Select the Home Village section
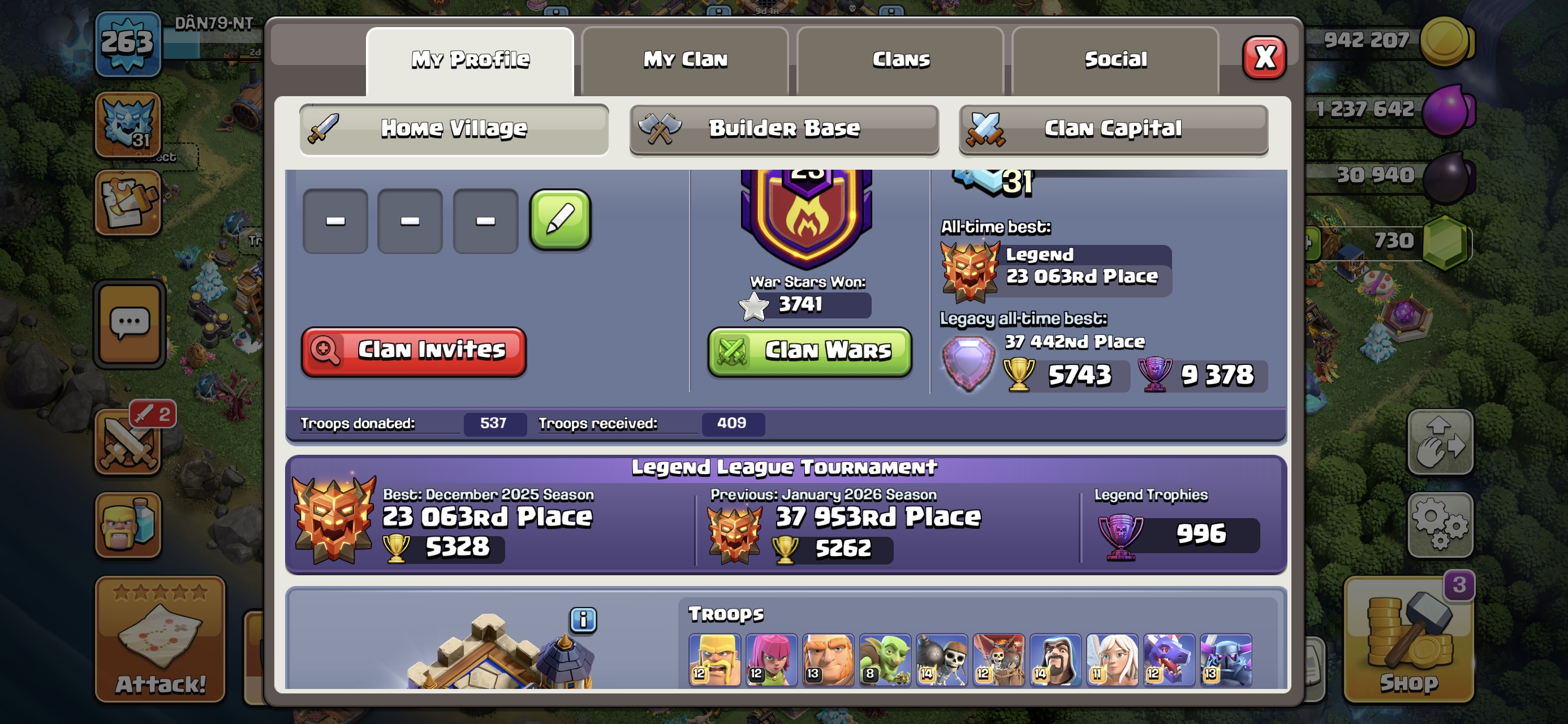Screen dimensions: 1568x724 click(x=454, y=129)
